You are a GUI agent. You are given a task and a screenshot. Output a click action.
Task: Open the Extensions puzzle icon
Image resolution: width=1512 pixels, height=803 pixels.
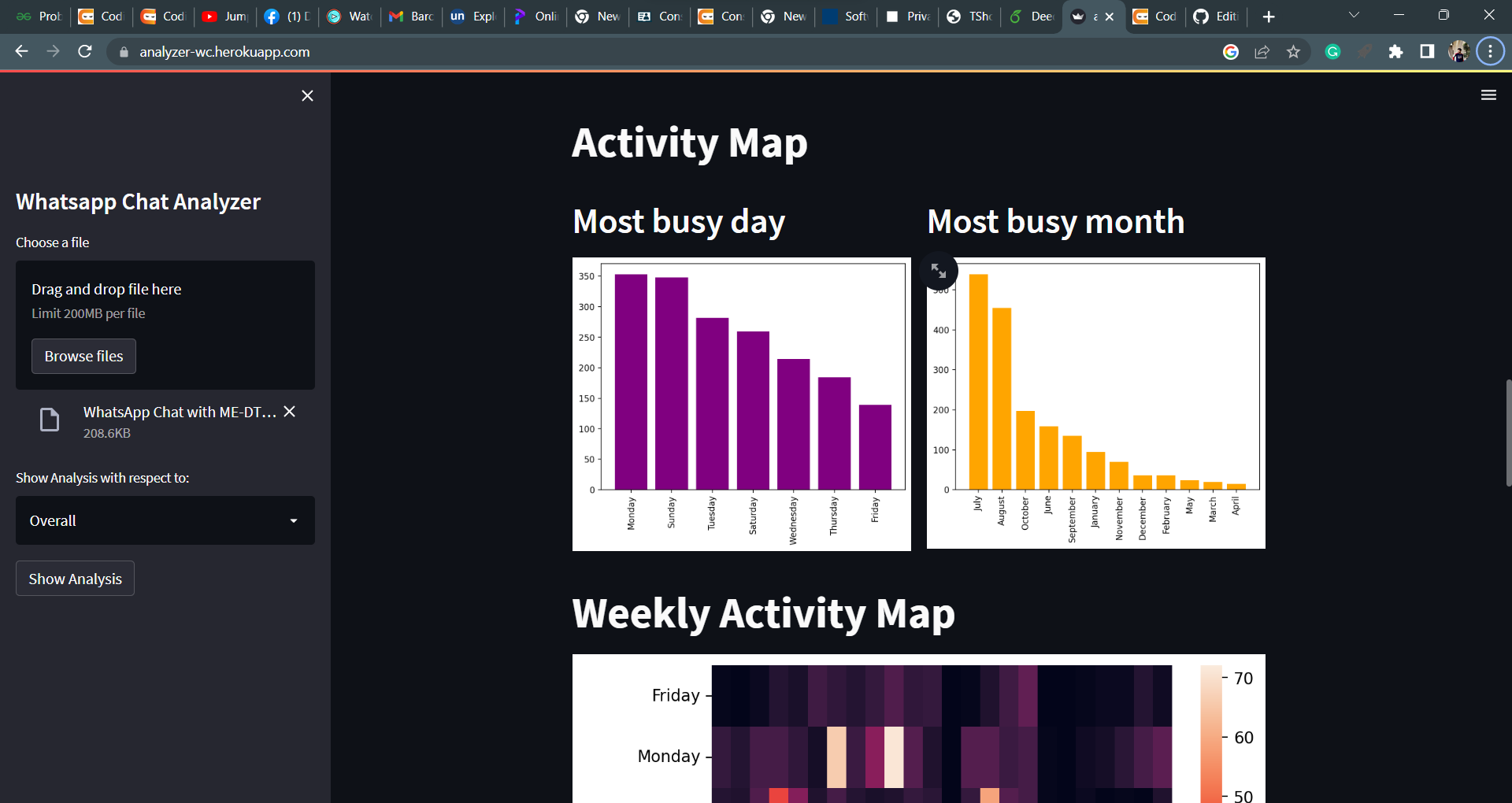coord(1395,52)
